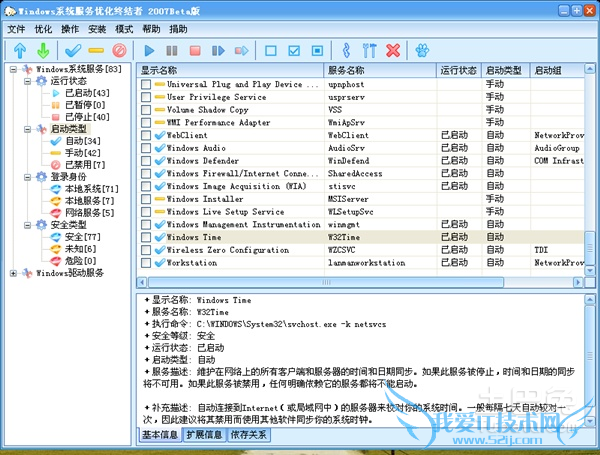Viewport: 600px width, 455px height.
Task: Click the invert selection square toolbar icon
Action: pyautogui.click(x=317, y=51)
